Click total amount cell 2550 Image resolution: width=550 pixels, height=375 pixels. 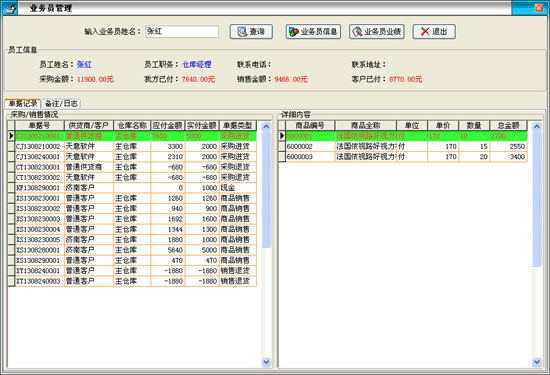pyautogui.click(x=509, y=146)
